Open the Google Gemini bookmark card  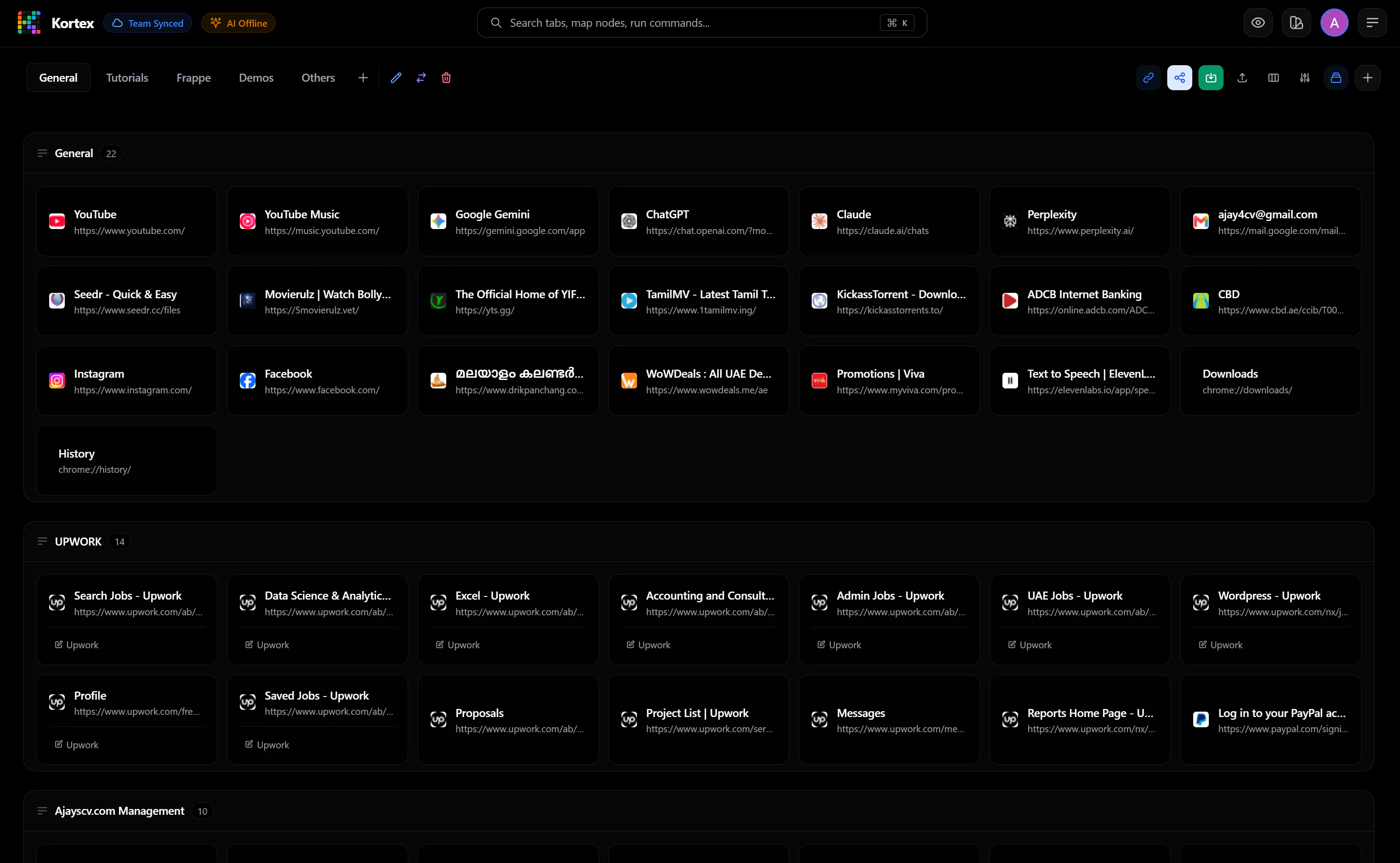pos(508,221)
